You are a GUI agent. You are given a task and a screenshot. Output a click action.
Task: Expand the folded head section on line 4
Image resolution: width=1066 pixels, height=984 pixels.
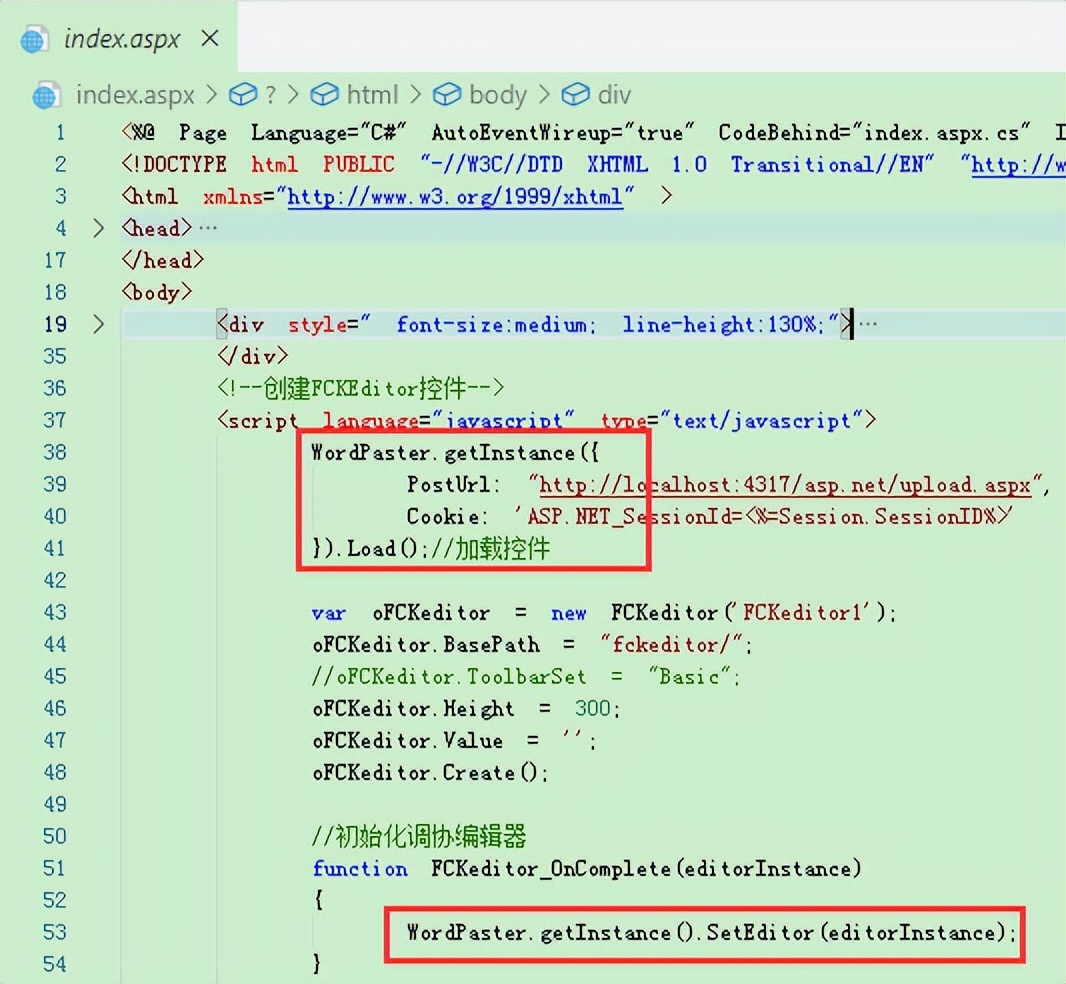(x=99, y=228)
